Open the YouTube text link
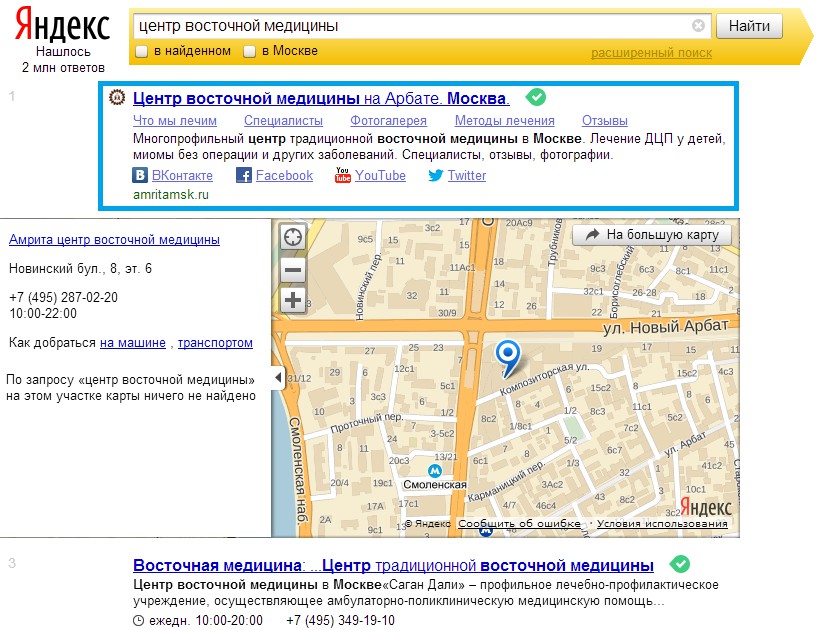This screenshot has width=818, height=630. pyautogui.click(x=380, y=176)
